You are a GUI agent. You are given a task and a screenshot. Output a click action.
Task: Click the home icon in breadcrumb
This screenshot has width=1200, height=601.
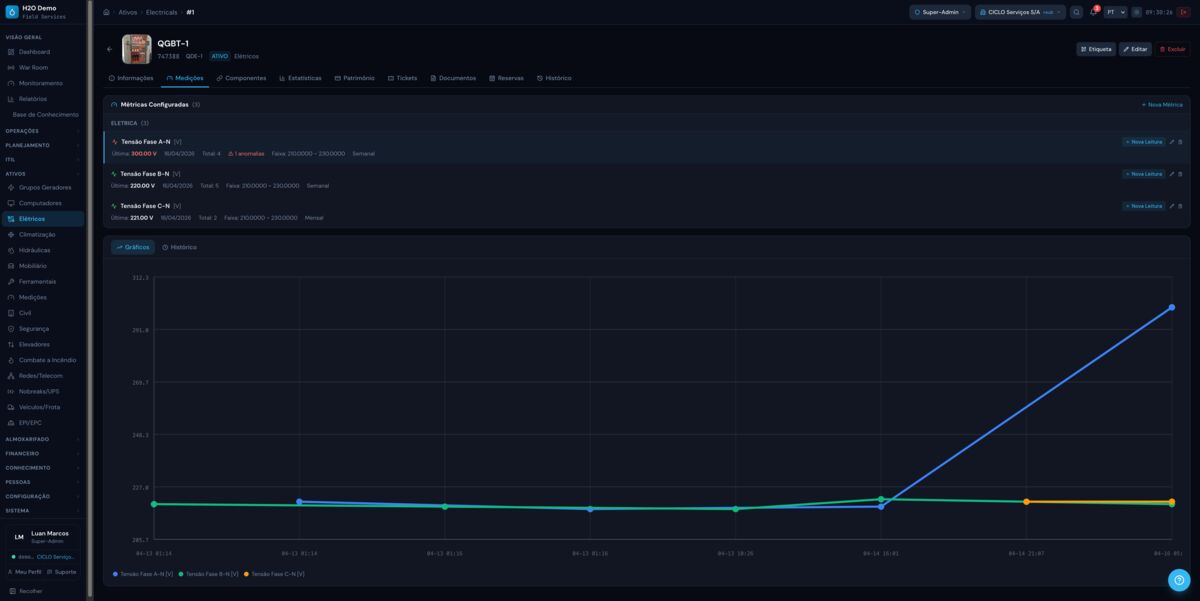106,12
